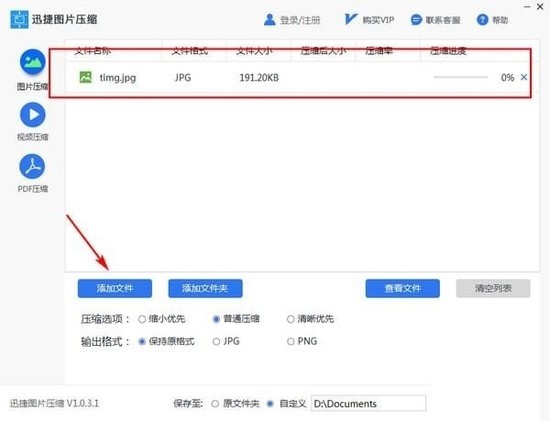This screenshot has width=550, height=421.
Task: Switch to 视频压缩 video compression icon
Action: [33, 115]
